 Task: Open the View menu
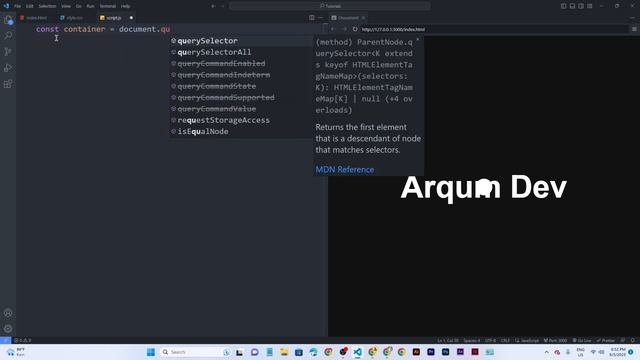(x=66, y=6)
